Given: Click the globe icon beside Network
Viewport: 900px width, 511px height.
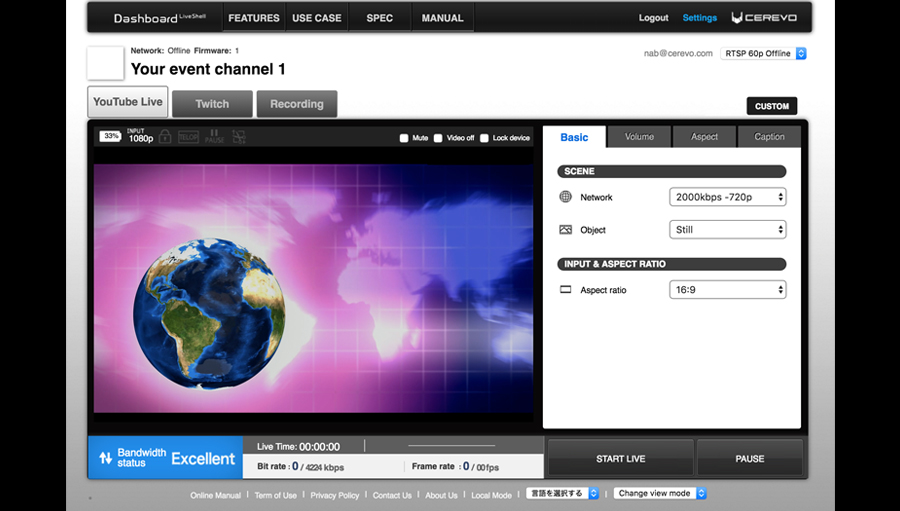Looking at the screenshot, I should [x=566, y=197].
